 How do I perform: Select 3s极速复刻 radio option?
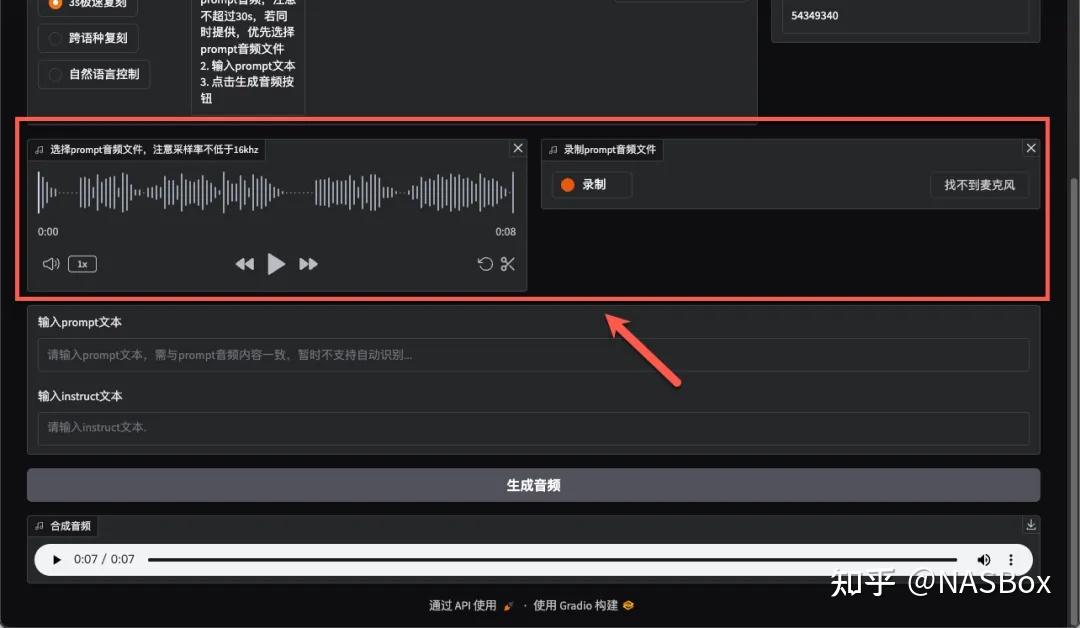56,3
